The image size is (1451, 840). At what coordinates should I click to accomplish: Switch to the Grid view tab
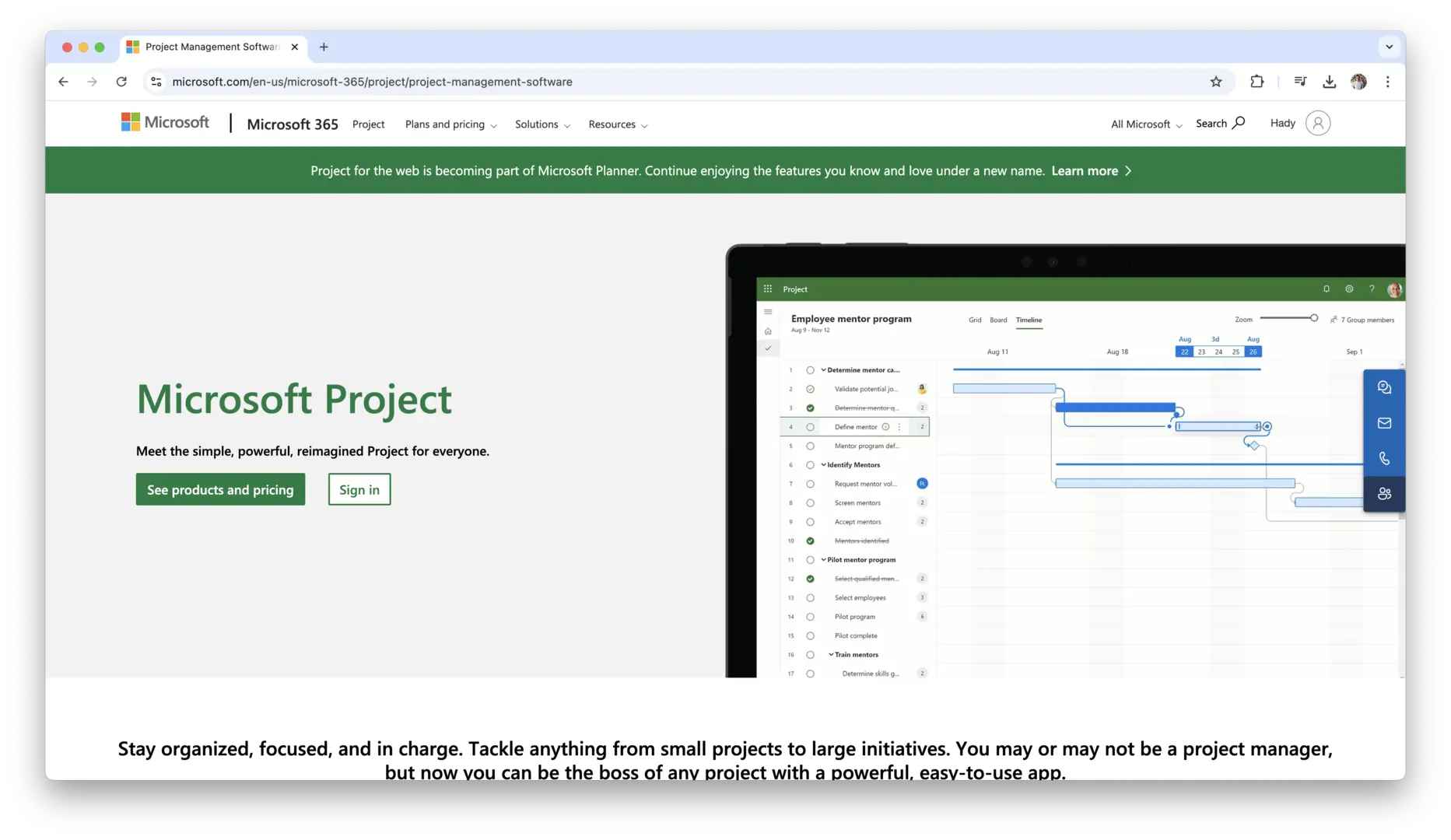pyautogui.click(x=975, y=320)
